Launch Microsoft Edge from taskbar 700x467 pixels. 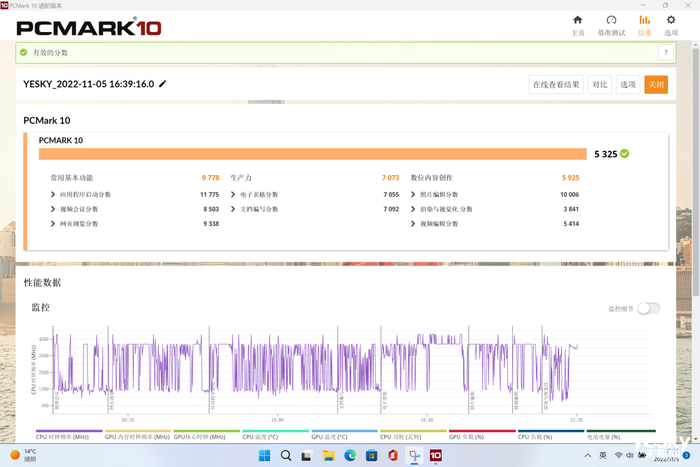[350, 455]
